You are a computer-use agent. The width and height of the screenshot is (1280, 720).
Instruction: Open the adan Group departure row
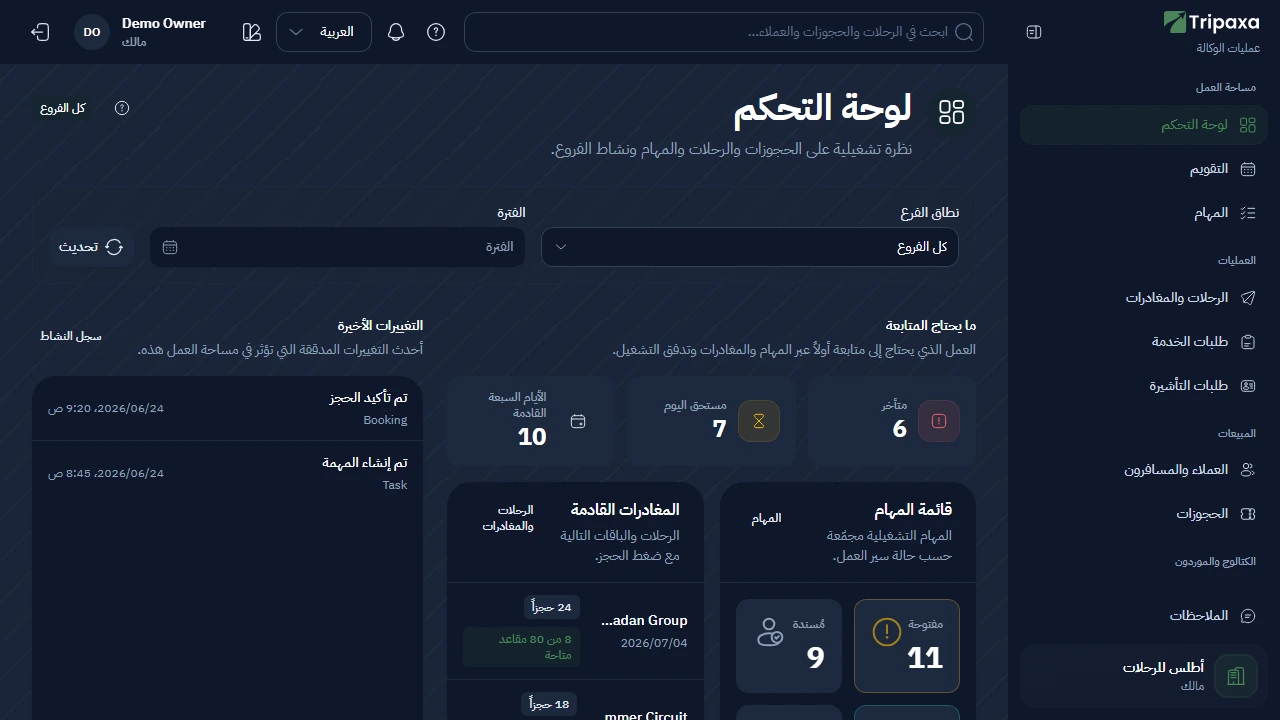coord(575,632)
